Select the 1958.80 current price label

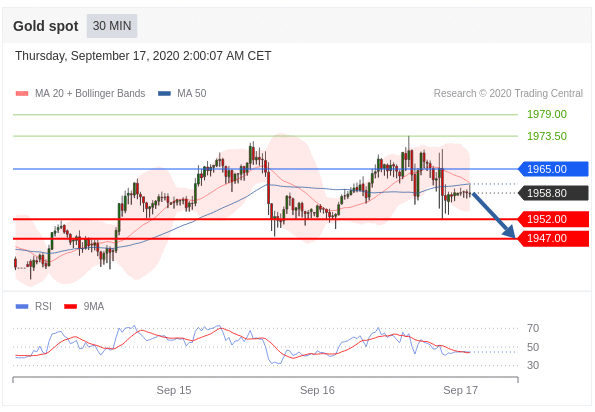pyautogui.click(x=553, y=193)
